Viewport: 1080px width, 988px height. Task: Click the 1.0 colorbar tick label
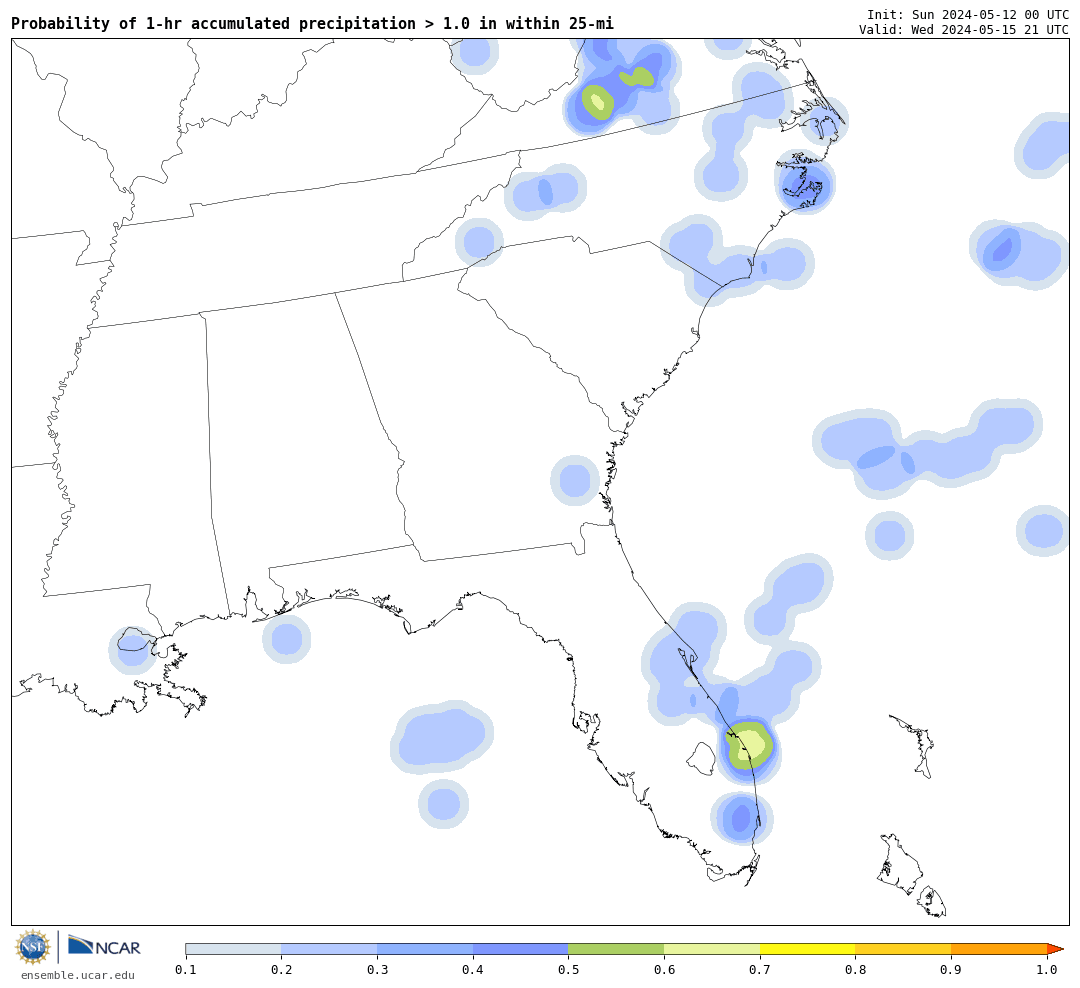point(1047,970)
